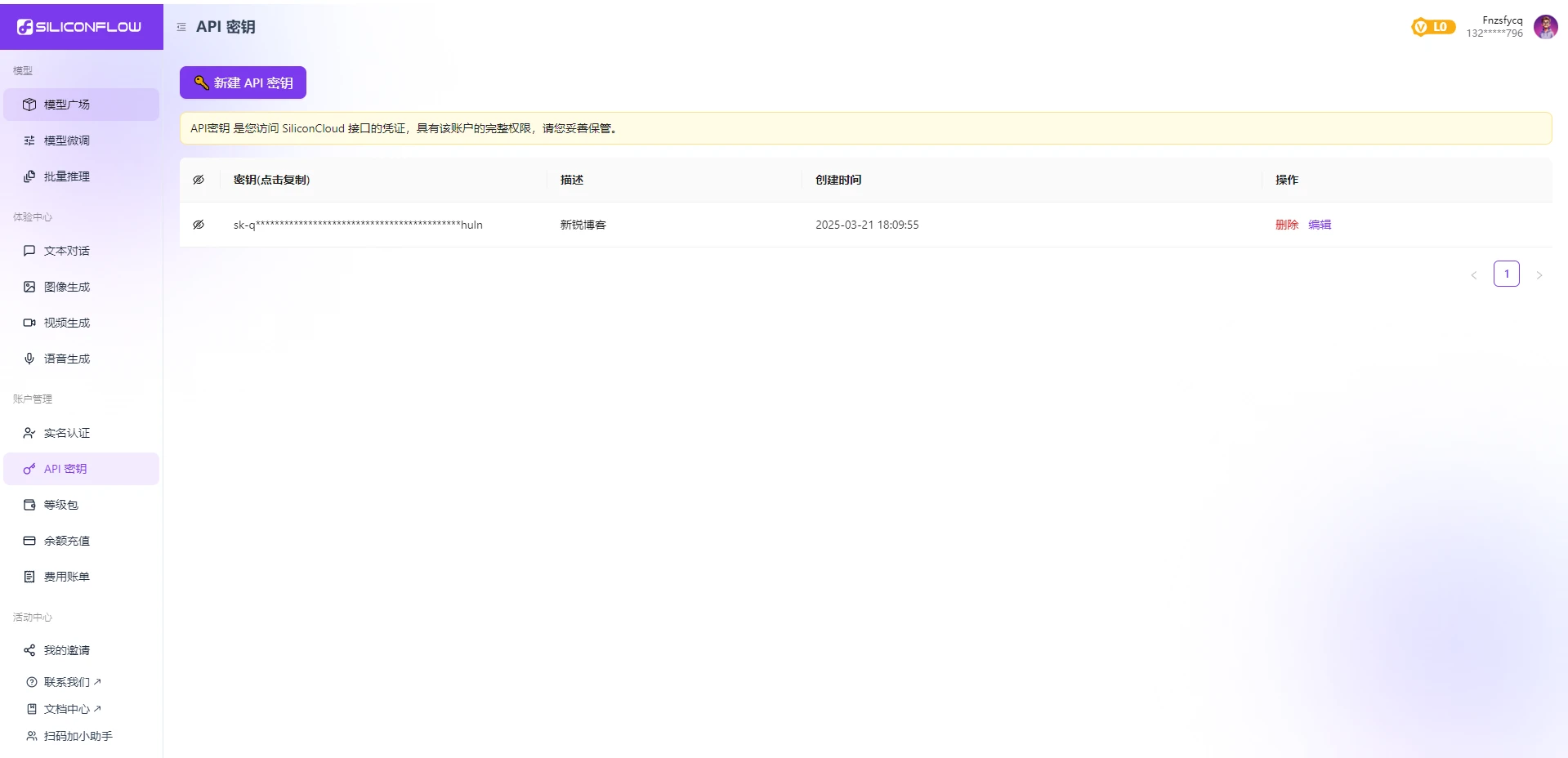This screenshot has height=758, width=1568.
Task: Click the 模型微调 sliders icon
Action: tap(29, 140)
